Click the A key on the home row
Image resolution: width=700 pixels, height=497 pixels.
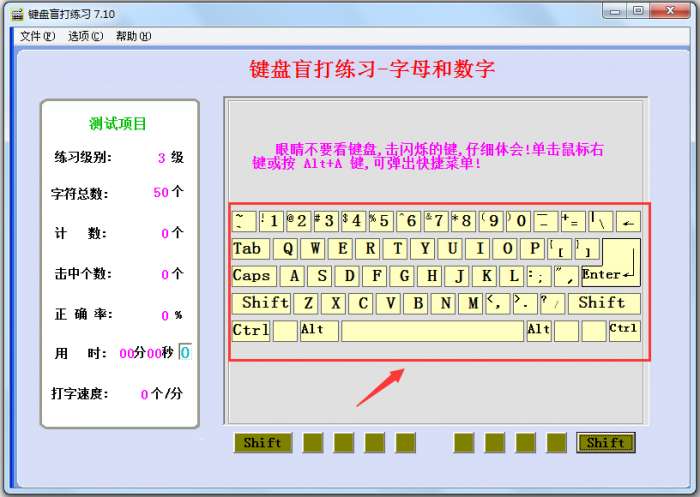tap(294, 276)
